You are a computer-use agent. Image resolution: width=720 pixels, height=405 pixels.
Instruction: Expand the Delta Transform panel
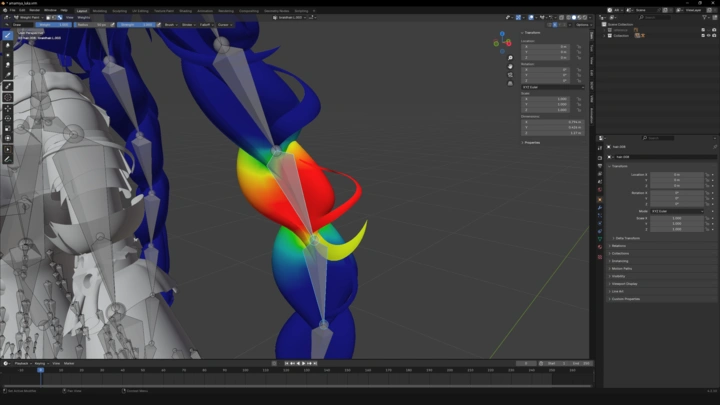click(x=627, y=238)
